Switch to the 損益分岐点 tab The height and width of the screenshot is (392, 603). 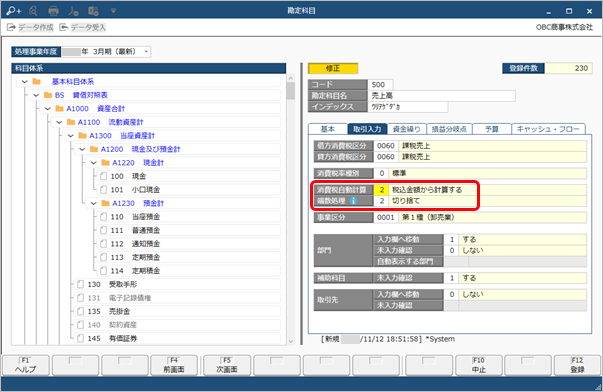point(449,129)
